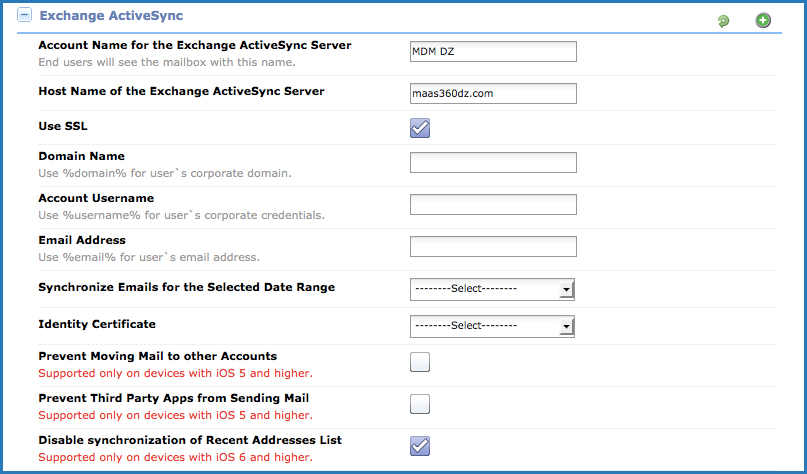The width and height of the screenshot is (807, 474).
Task: Click the arrow button on date range select
Action: tap(566, 289)
